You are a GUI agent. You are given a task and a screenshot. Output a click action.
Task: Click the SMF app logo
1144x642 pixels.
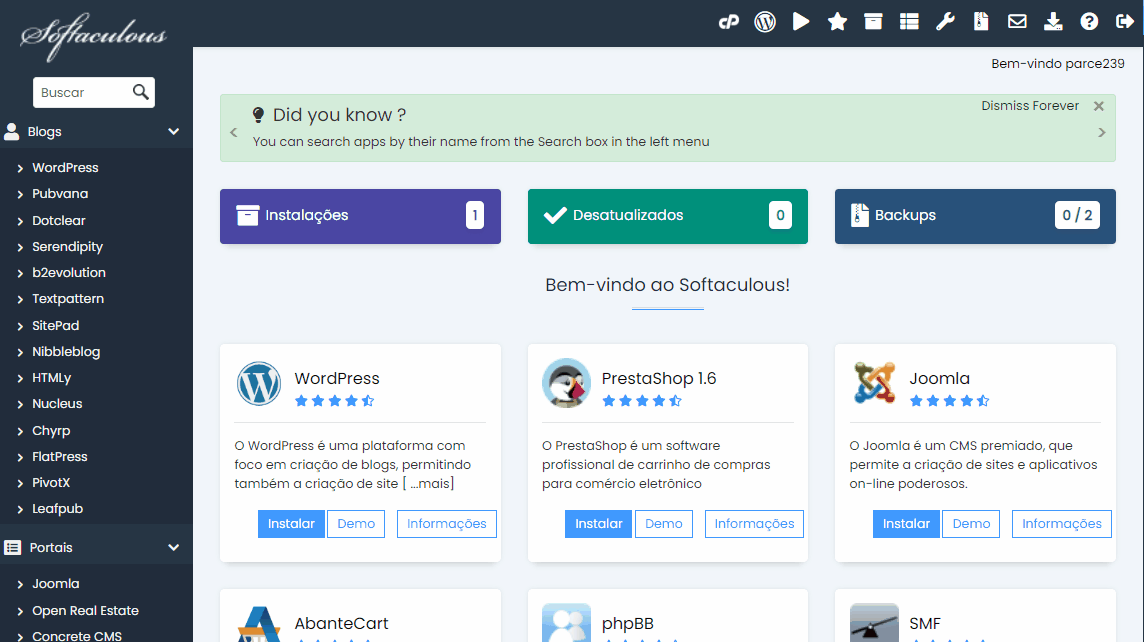click(874, 623)
